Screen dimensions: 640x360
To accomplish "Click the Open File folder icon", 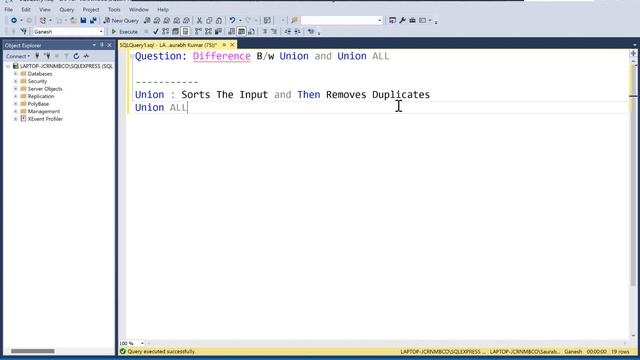I will tap(73, 20).
